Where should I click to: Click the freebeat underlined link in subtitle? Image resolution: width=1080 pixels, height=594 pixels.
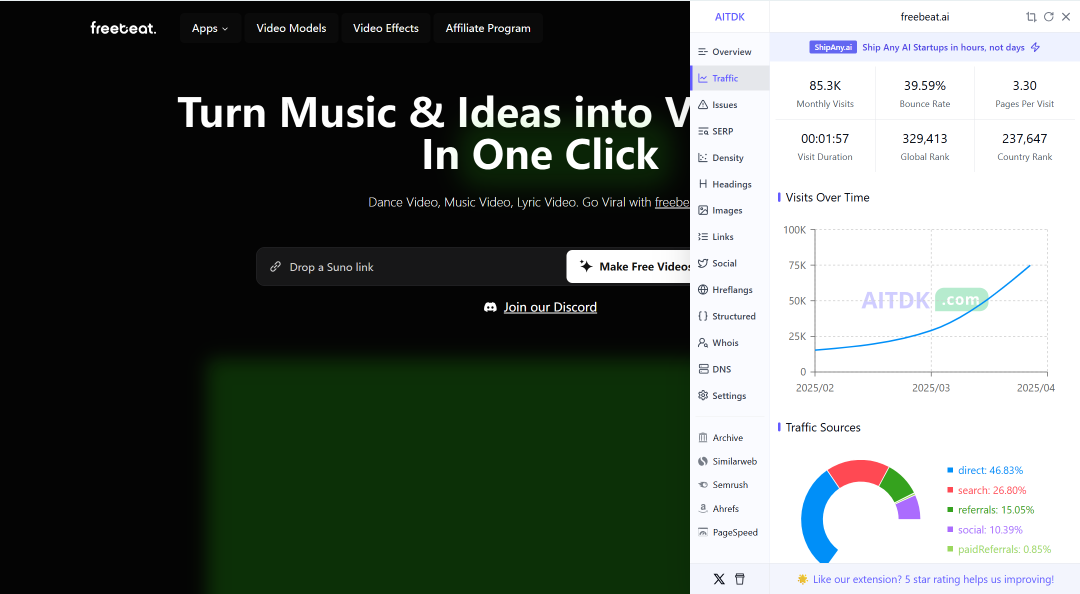click(672, 202)
